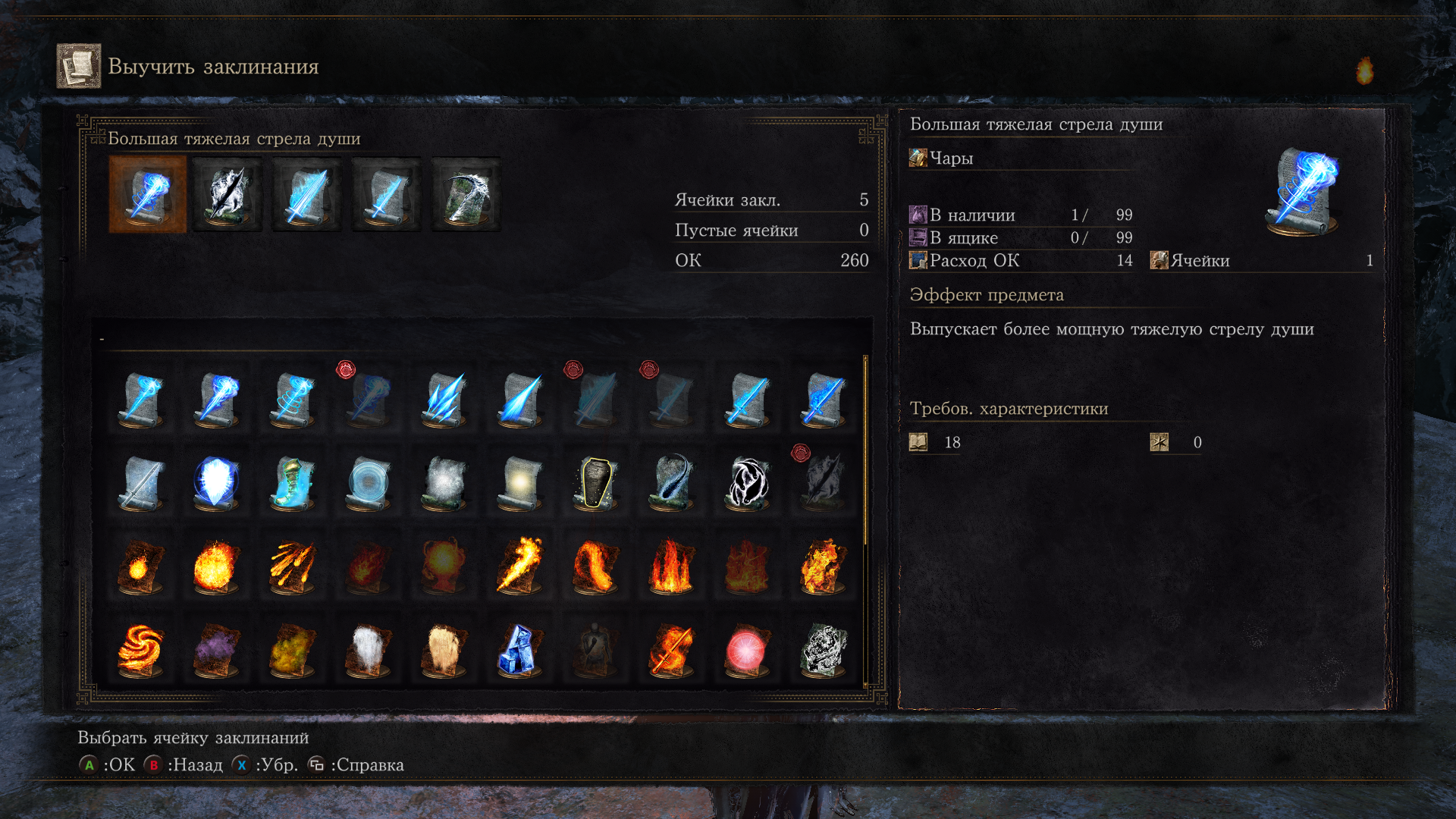Click the spell list vertical scrollbar

click(x=865, y=450)
